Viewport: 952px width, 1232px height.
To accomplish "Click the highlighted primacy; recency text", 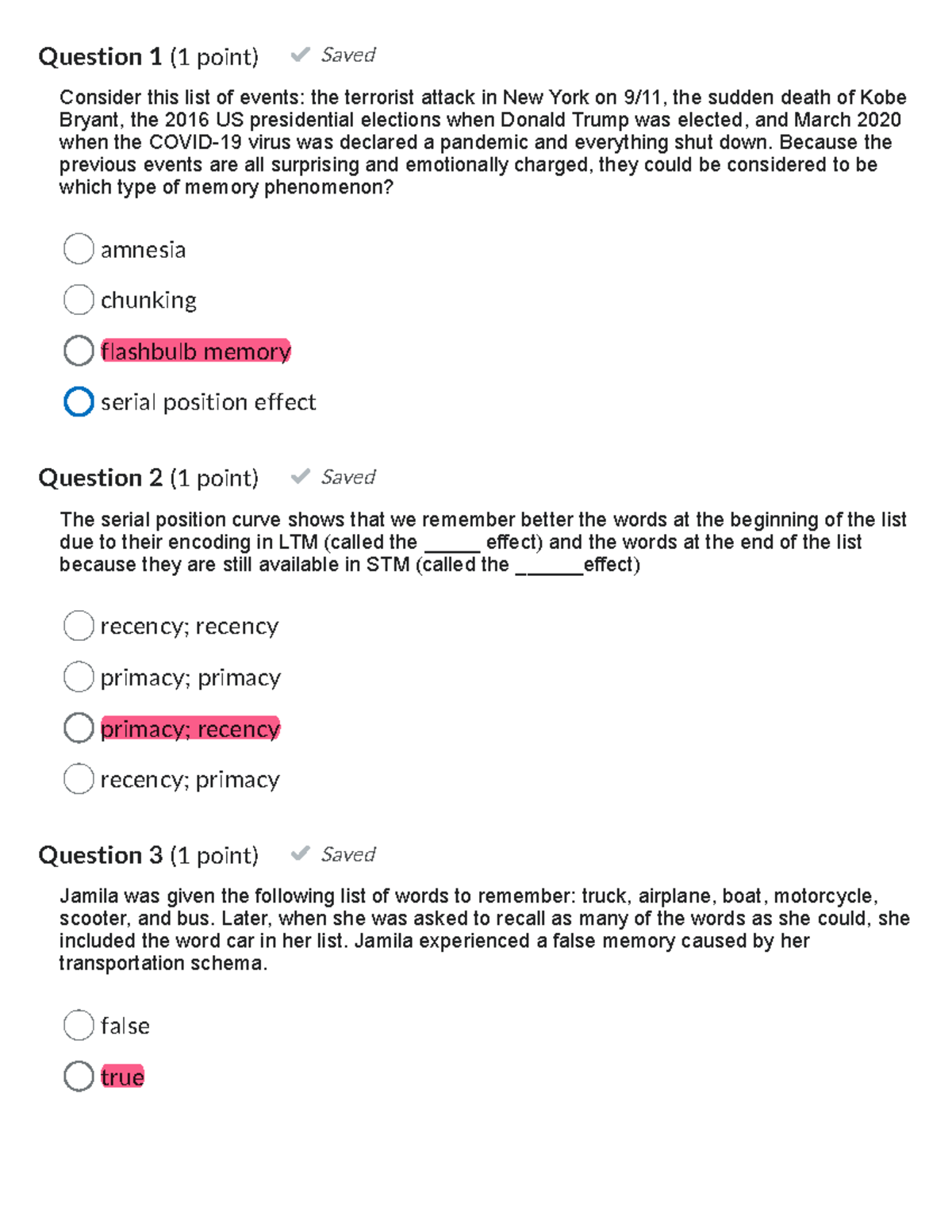I will click(x=189, y=728).
